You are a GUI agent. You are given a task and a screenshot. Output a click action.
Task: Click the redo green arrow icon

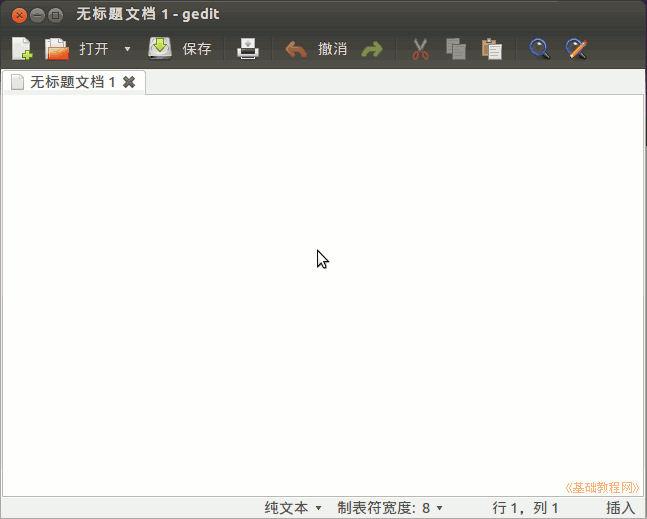[x=372, y=49]
